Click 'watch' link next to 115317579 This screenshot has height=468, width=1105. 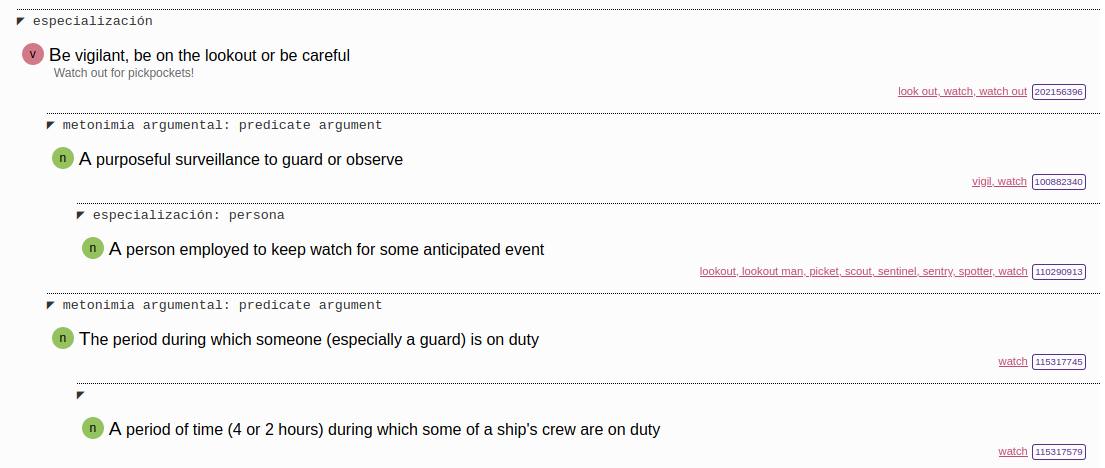pyautogui.click(x=1012, y=451)
